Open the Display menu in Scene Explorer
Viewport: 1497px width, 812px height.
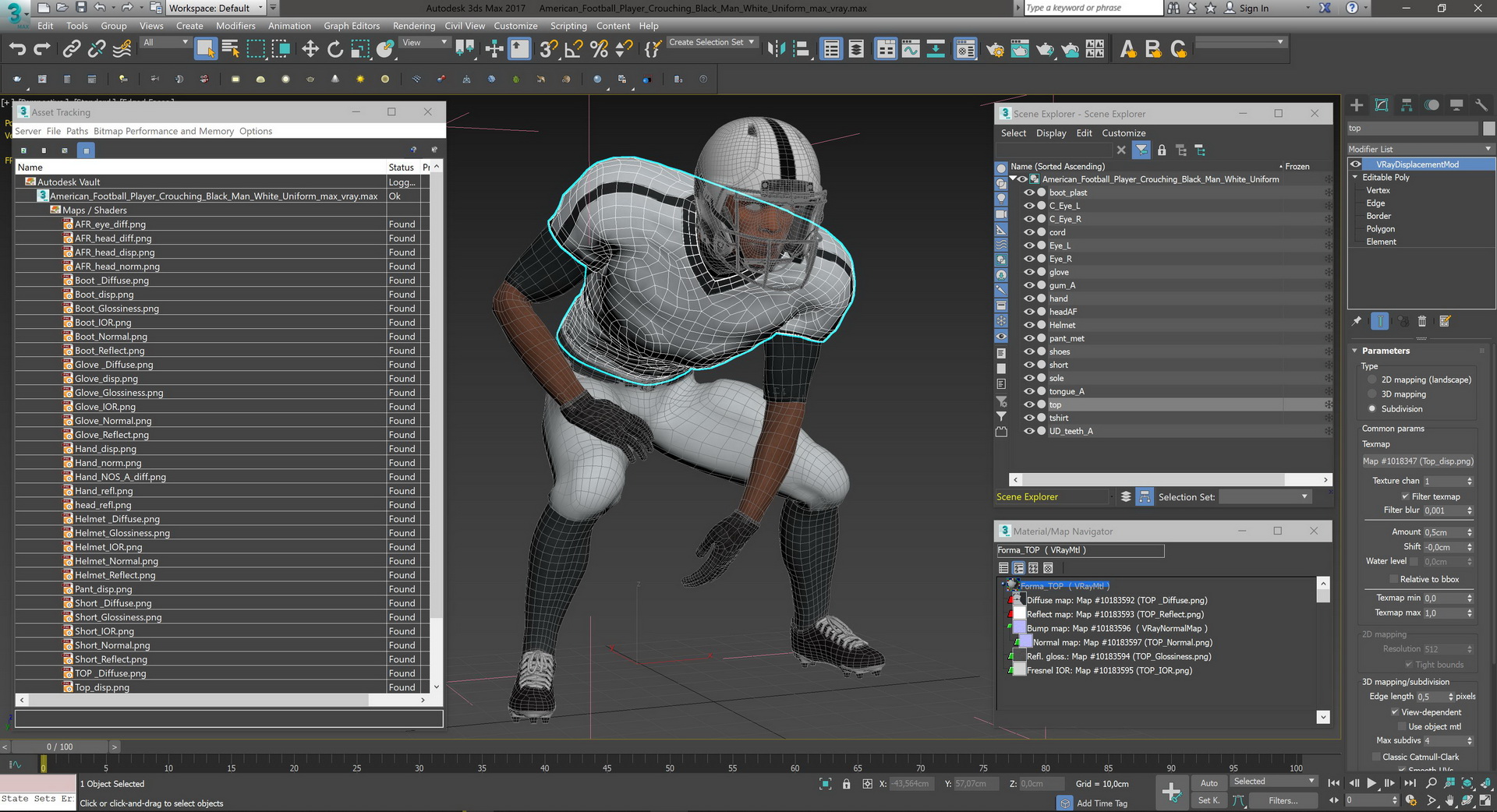pos(1051,133)
